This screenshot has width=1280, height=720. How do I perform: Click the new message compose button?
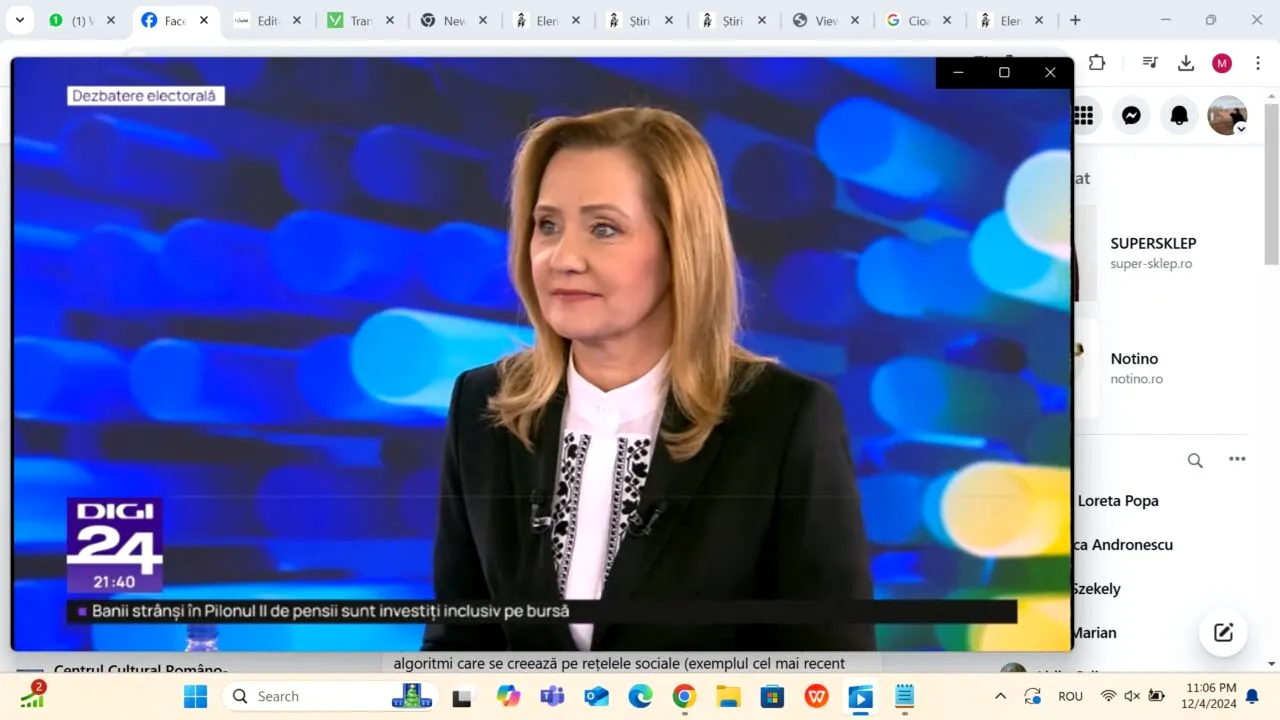tap(1223, 632)
